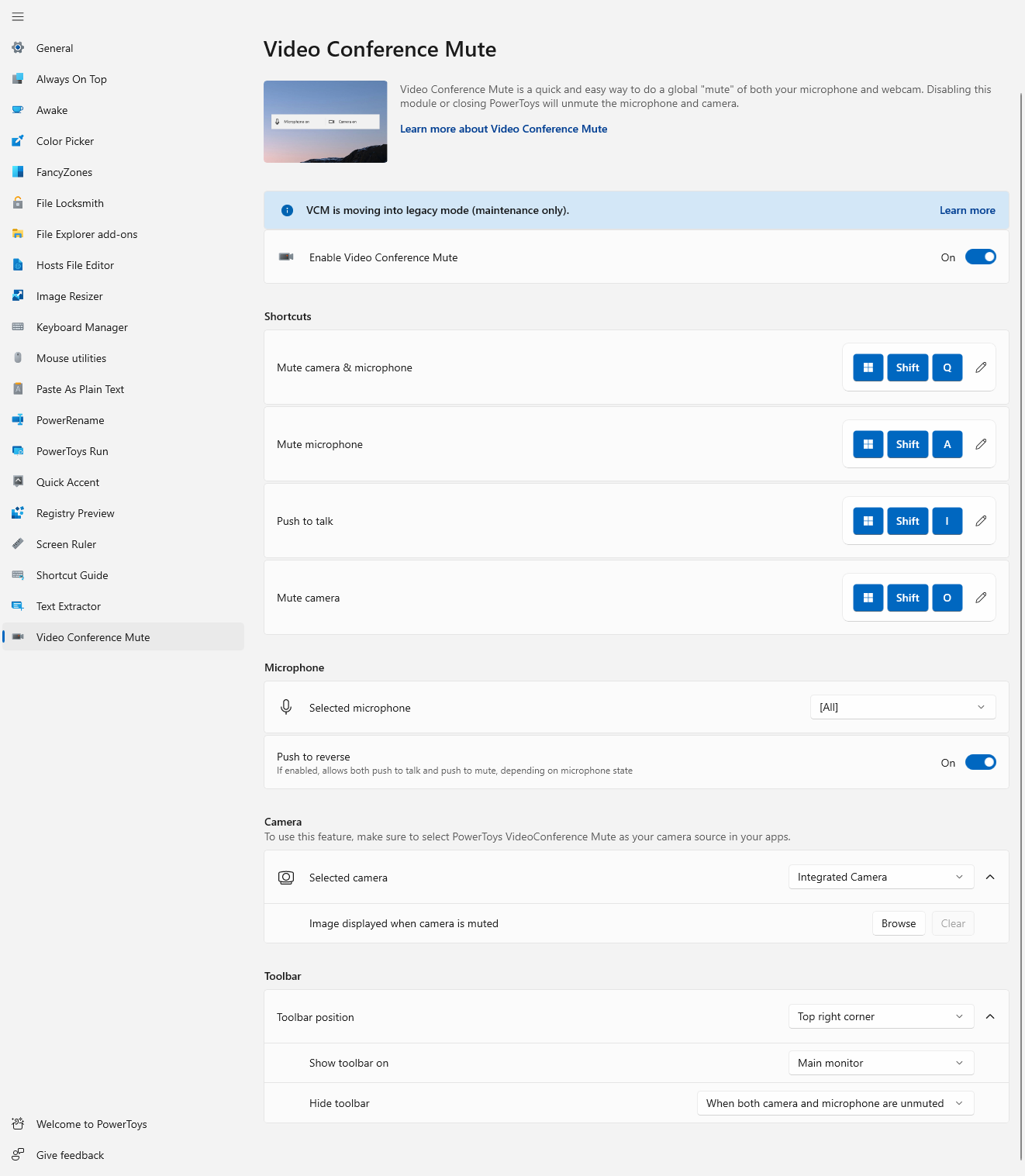
Task: Open the Selected microphone dropdown
Action: tap(902, 706)
